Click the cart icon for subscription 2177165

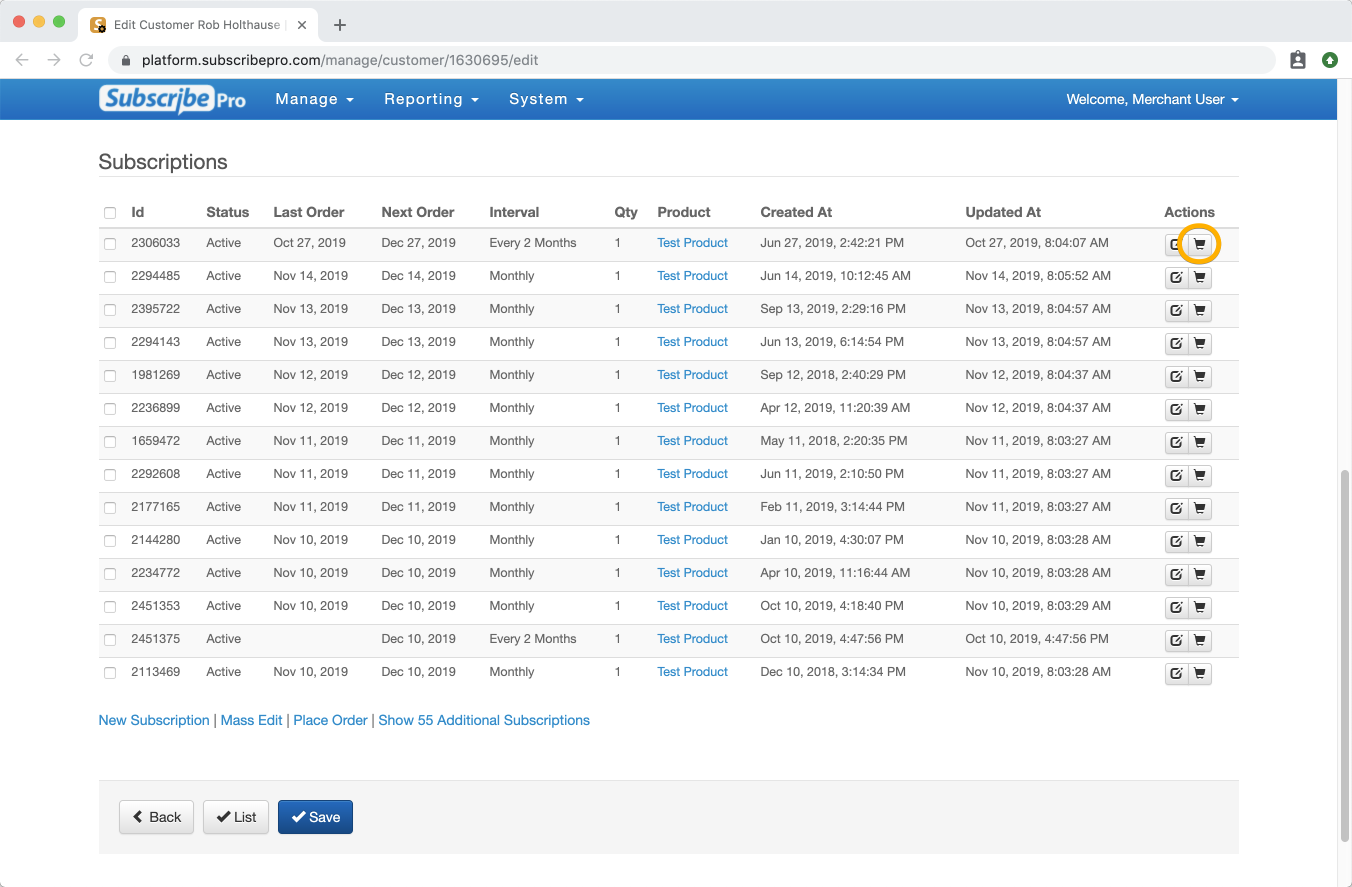pos(1200,509)
